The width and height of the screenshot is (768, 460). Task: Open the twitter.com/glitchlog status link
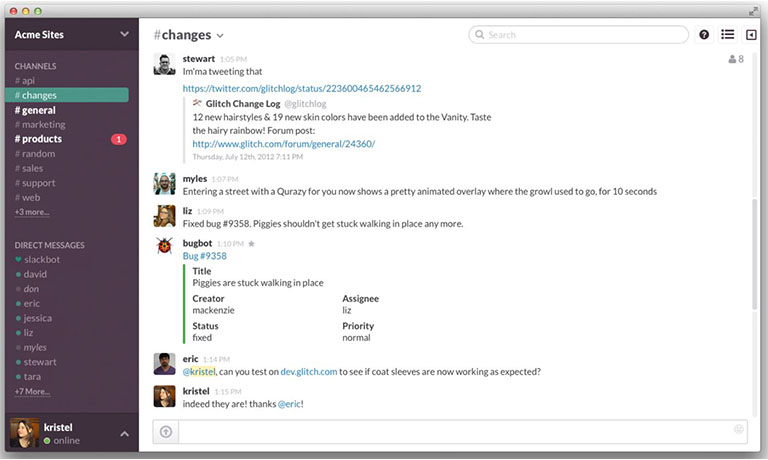pyautogui.click(x=302, y=89)
